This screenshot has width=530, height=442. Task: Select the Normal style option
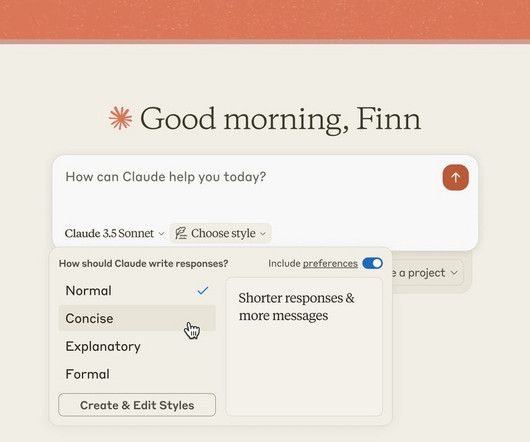tap(137, 291)
